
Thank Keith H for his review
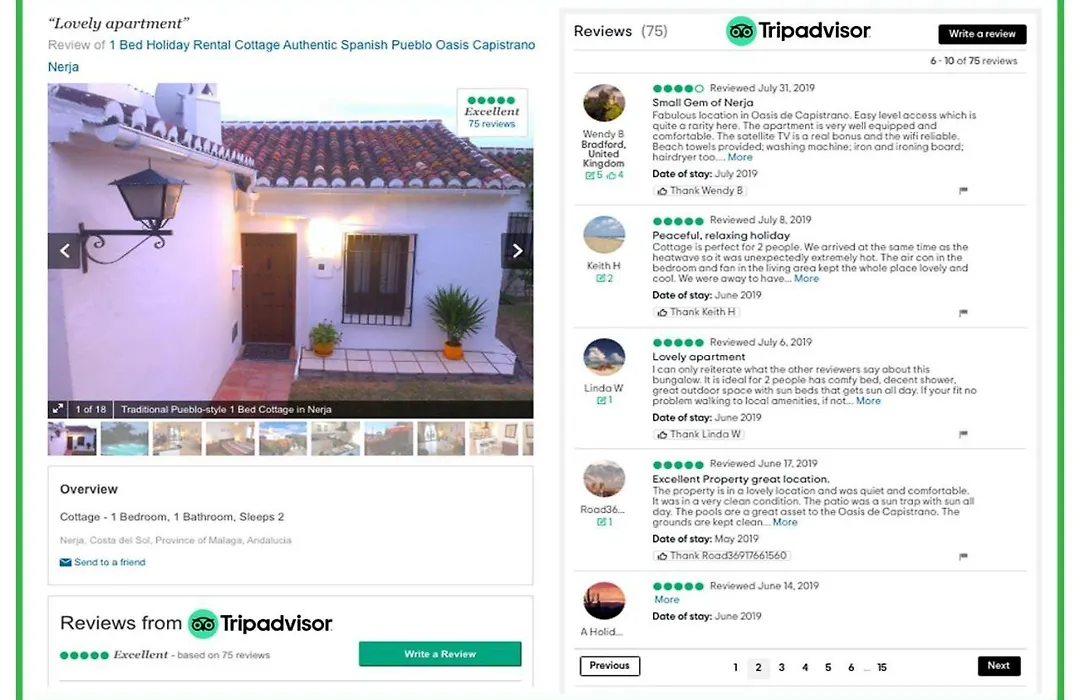(x=696, y=312)
